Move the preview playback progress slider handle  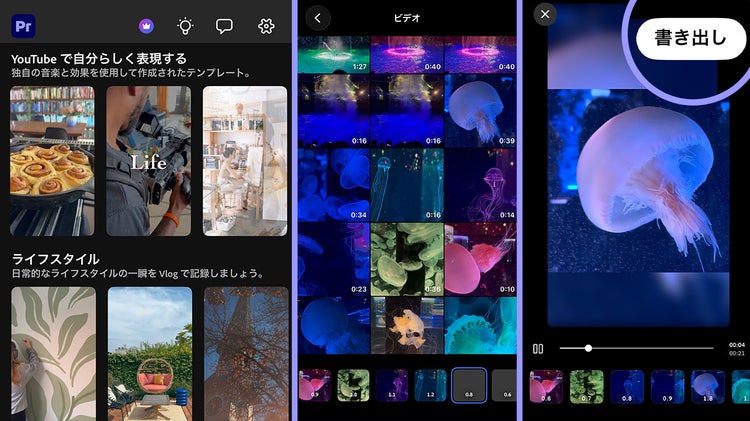[x=588, y=348]
